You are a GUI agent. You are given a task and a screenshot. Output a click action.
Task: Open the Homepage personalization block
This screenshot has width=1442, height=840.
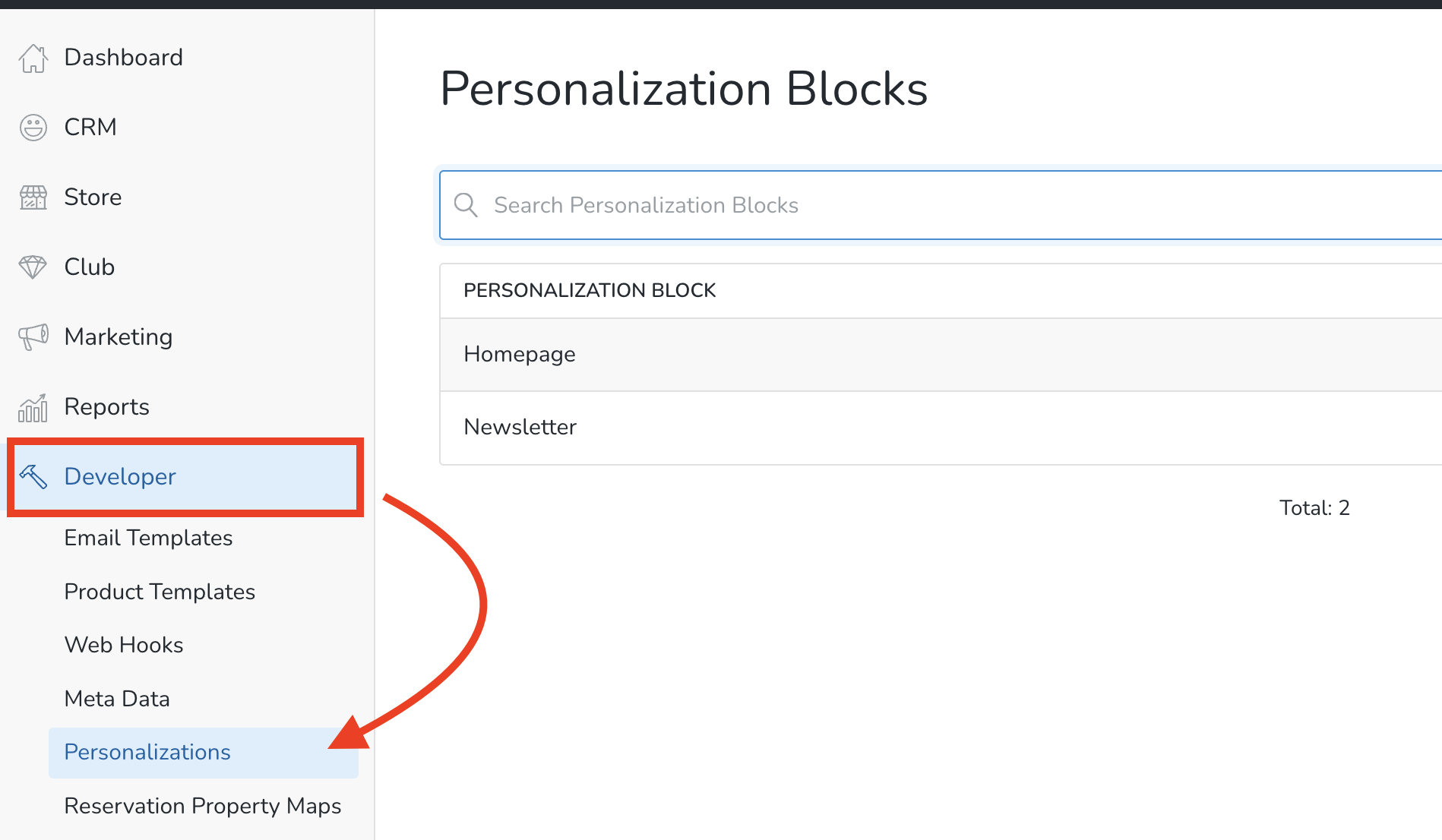point(519,354)
